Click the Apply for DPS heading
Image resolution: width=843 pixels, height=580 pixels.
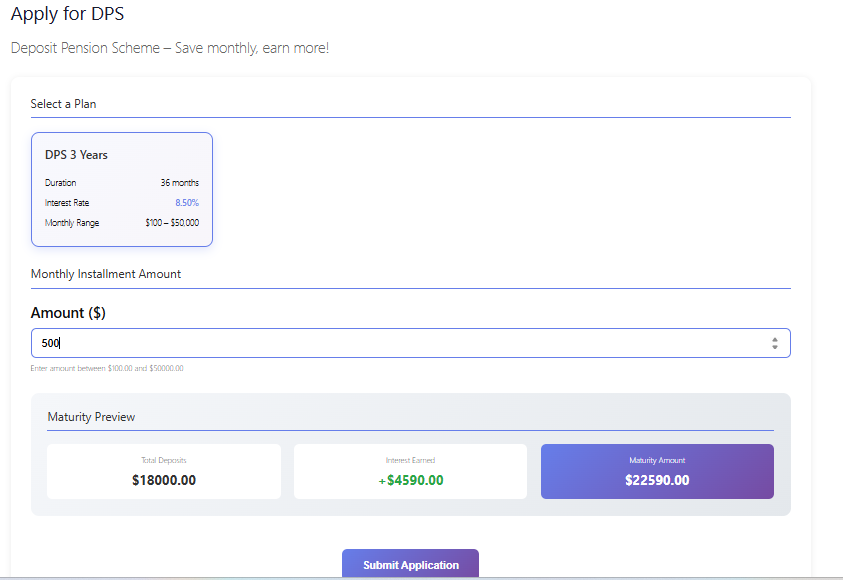(x=67, y=14)
